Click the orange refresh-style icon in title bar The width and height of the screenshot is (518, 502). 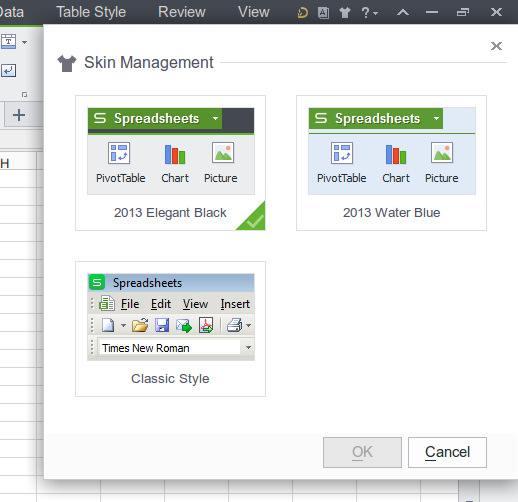click(302, 13)
